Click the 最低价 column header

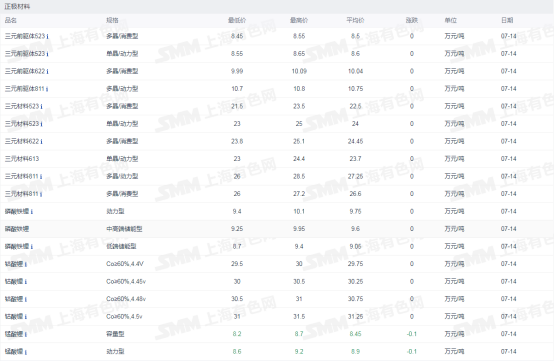tap(237, 20)
